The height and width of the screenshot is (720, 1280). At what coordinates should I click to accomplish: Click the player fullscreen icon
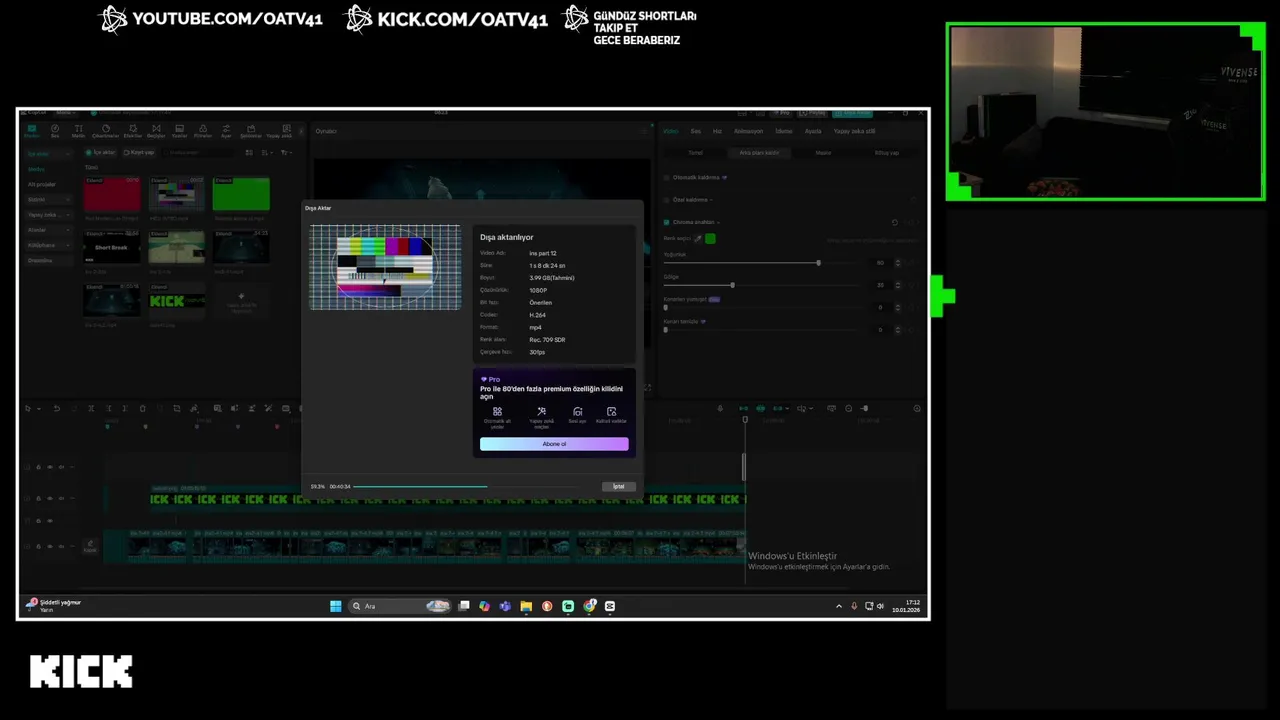[647, 388]
